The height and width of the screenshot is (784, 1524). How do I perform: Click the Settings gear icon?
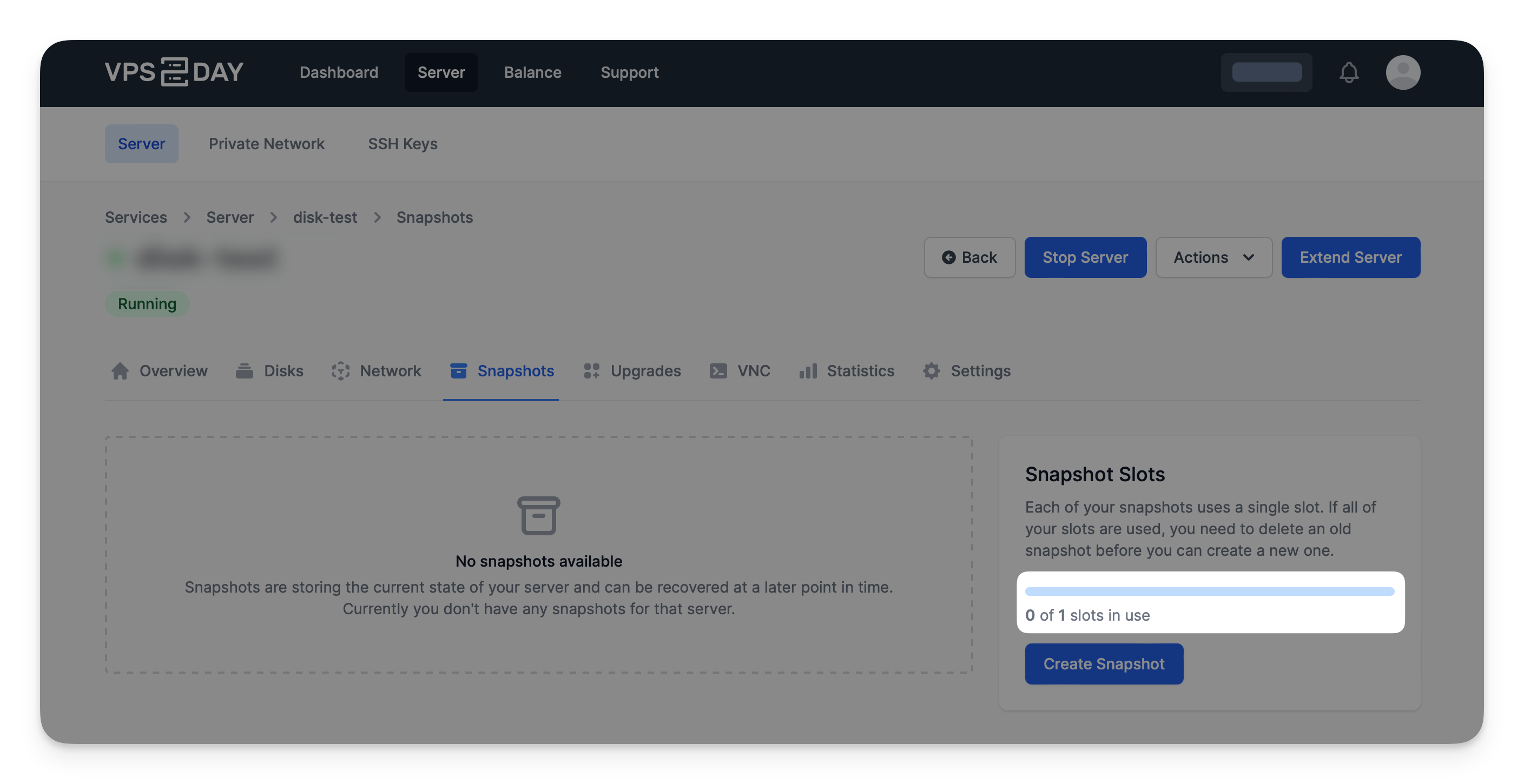[931, 371]
